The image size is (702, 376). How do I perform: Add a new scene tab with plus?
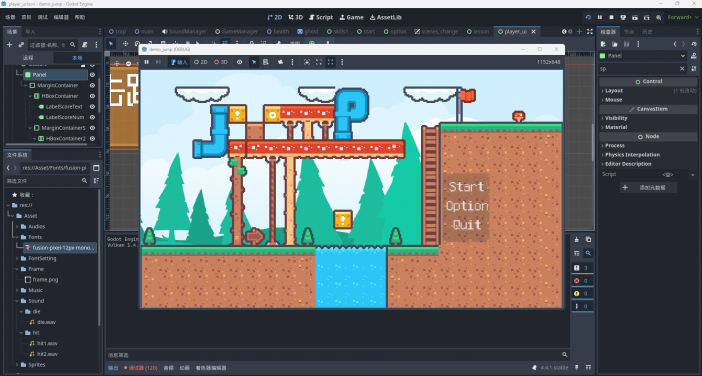tap(579, 31)
